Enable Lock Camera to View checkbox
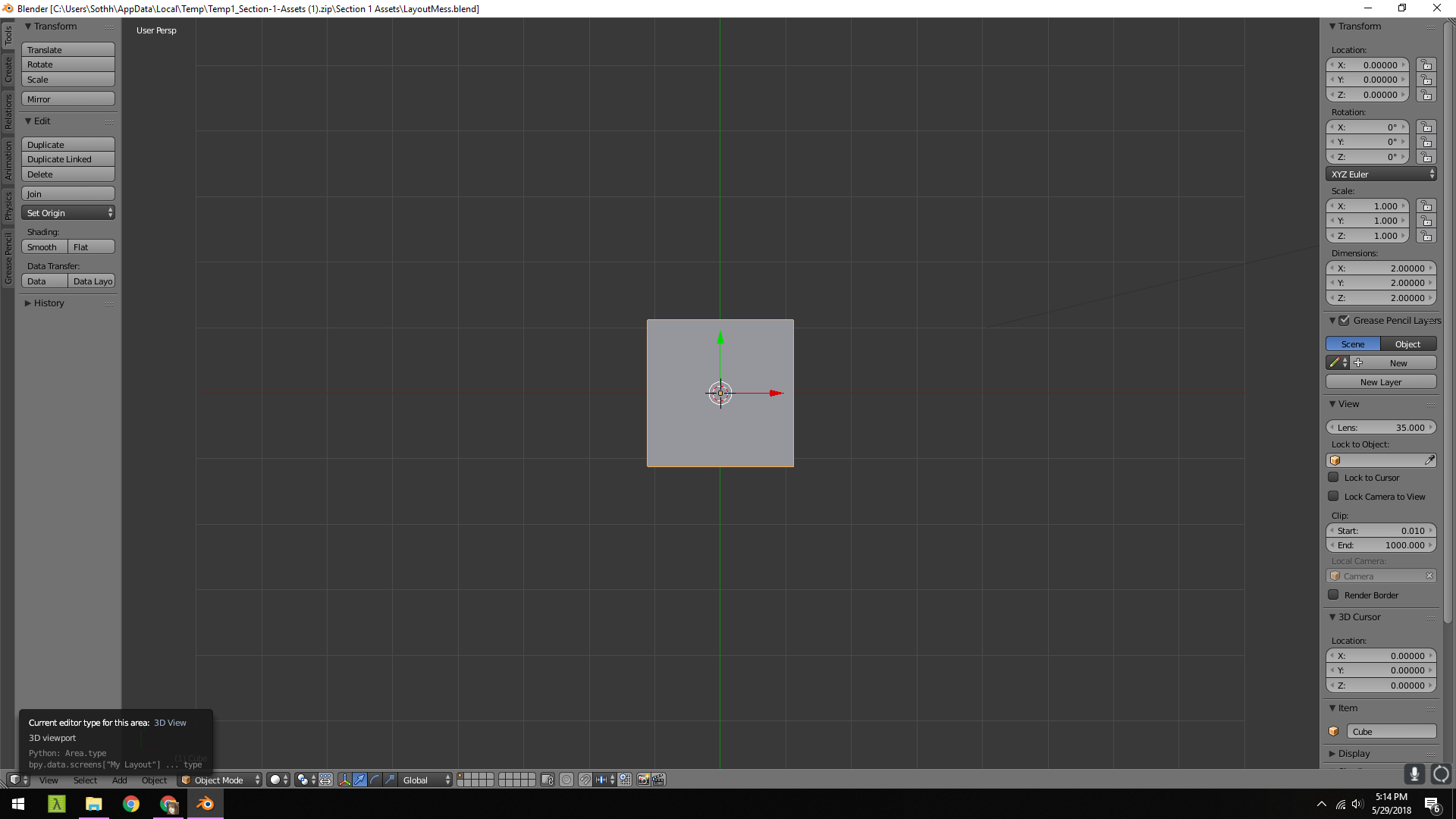The width and height of the screenshot is (1456, 819). 1333,496
